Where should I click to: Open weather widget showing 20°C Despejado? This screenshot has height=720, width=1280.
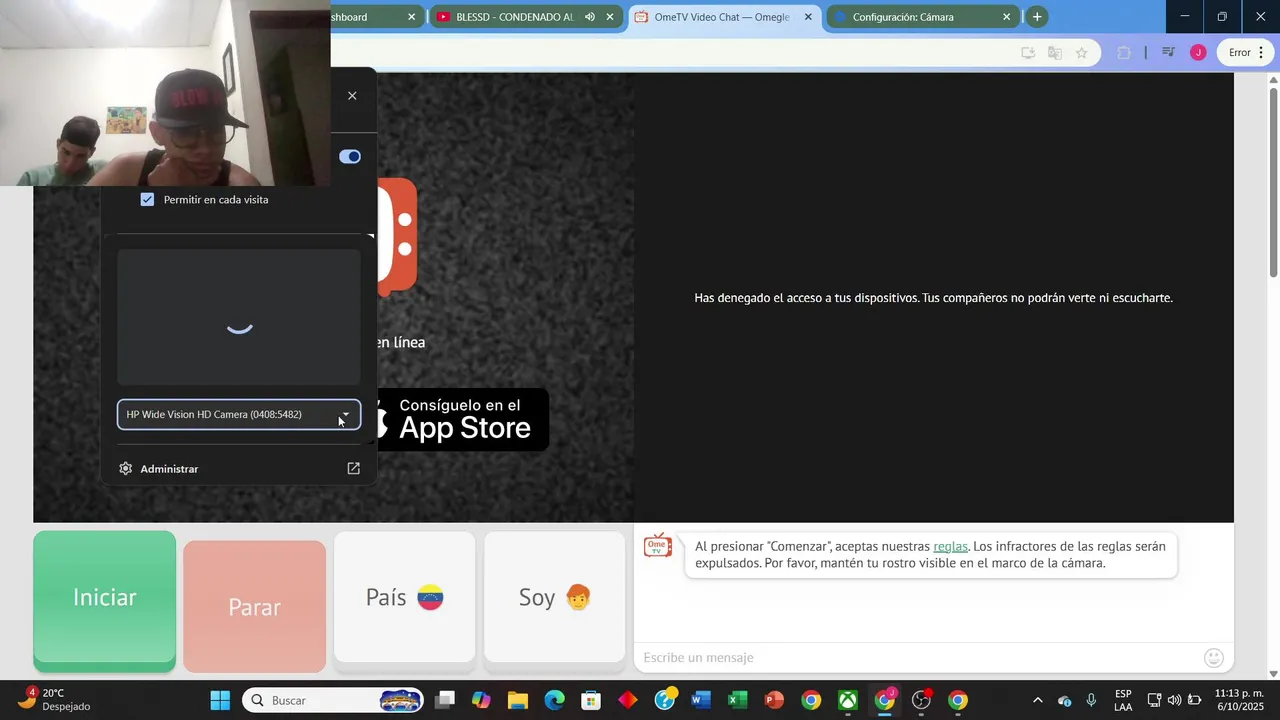point(55,700)
